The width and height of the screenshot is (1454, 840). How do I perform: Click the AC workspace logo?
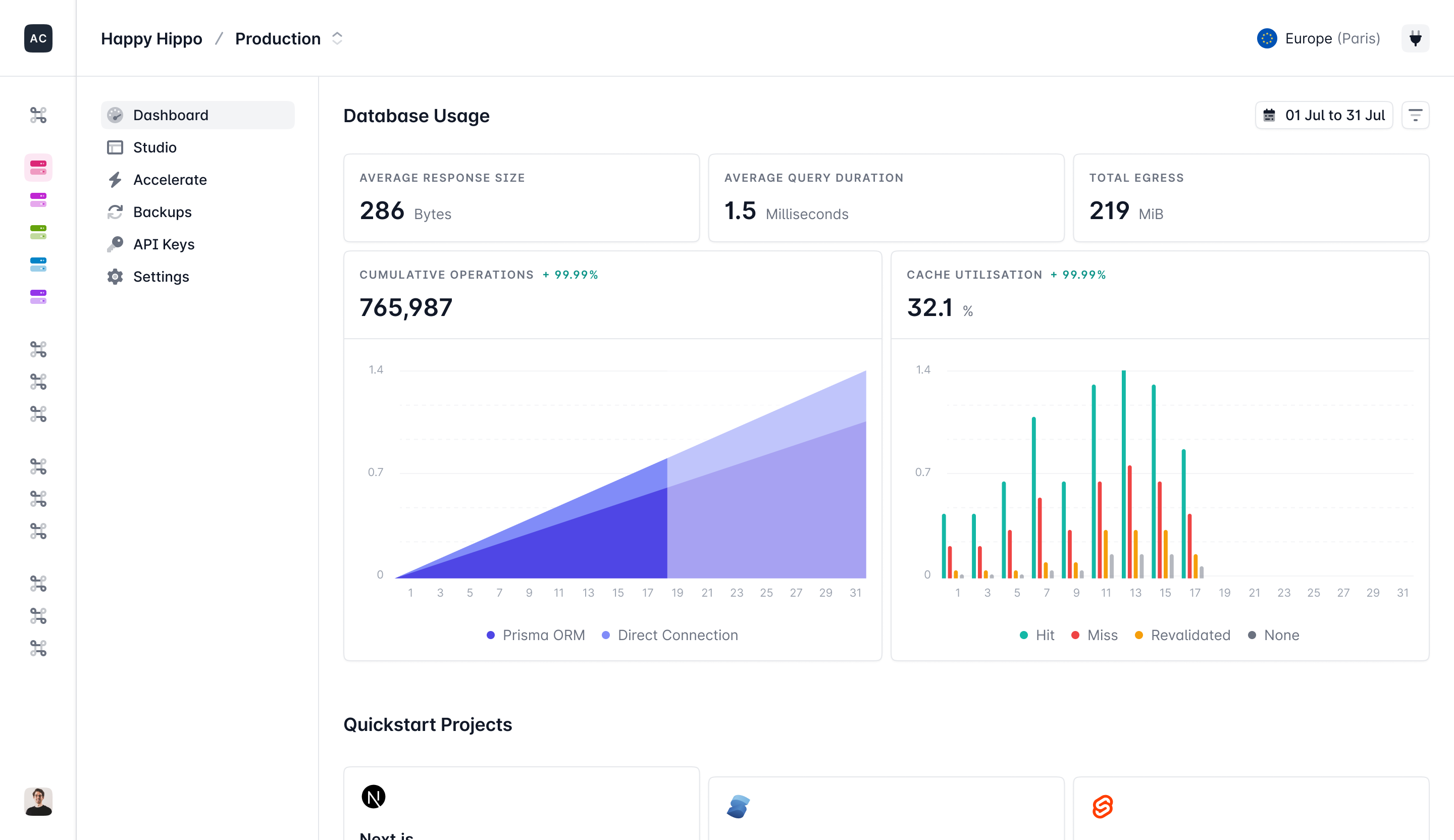tap(38, 39)
